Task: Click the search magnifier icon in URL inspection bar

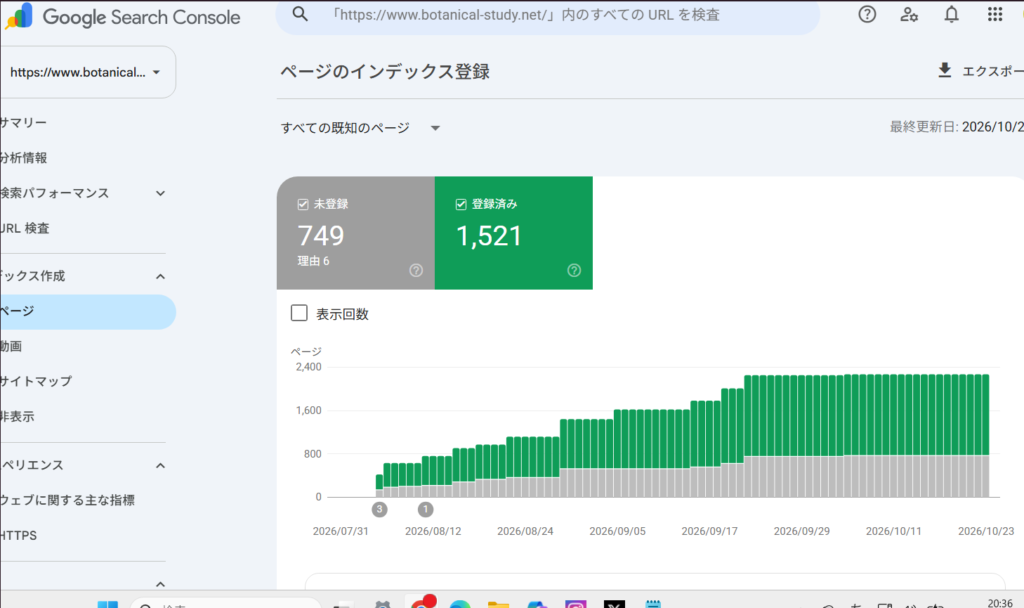Action: (x=300, y=14)
